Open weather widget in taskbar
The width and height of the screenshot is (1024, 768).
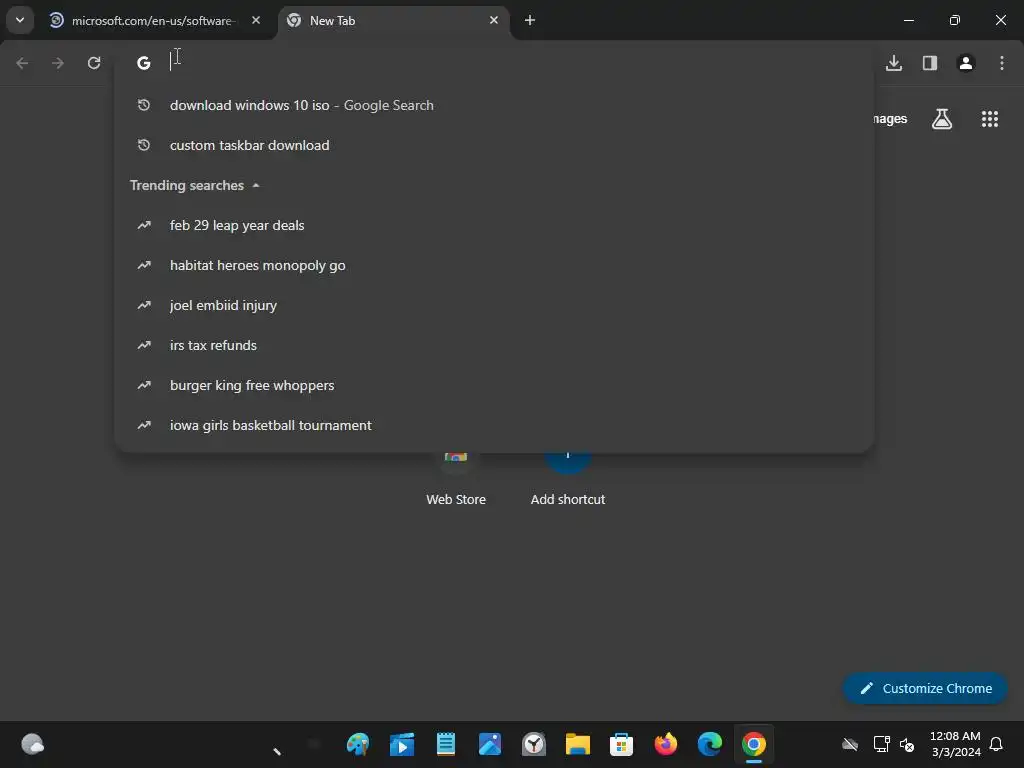[x=32, y=744]
